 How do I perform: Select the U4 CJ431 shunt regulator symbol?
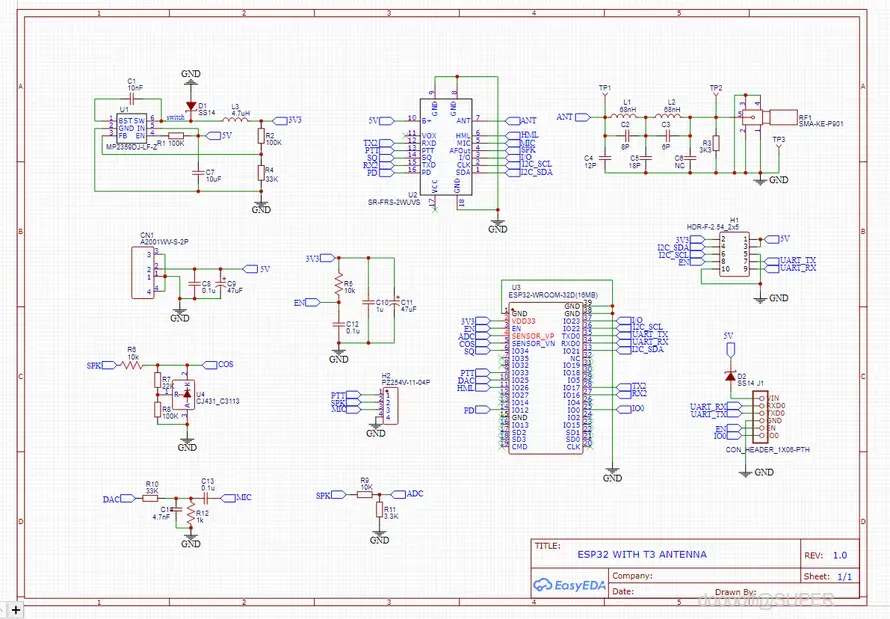(184, 394)
